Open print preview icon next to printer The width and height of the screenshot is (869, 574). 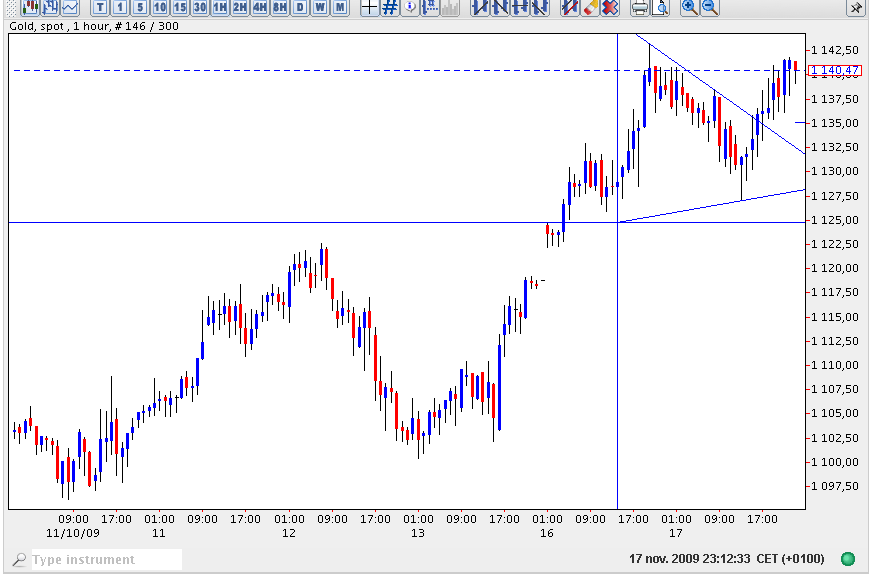(x=659, y=8)
